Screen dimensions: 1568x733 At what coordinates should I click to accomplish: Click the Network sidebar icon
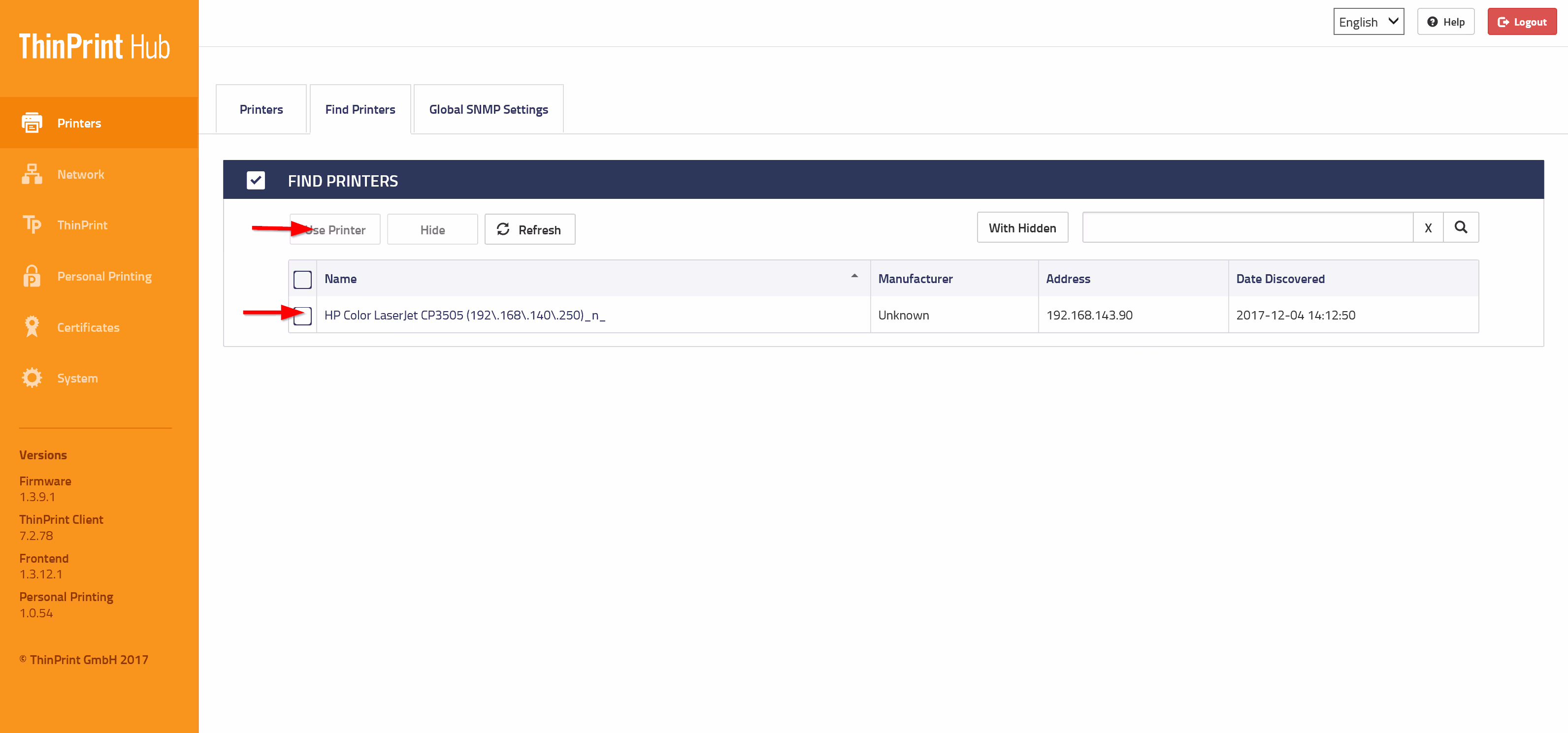32,174
